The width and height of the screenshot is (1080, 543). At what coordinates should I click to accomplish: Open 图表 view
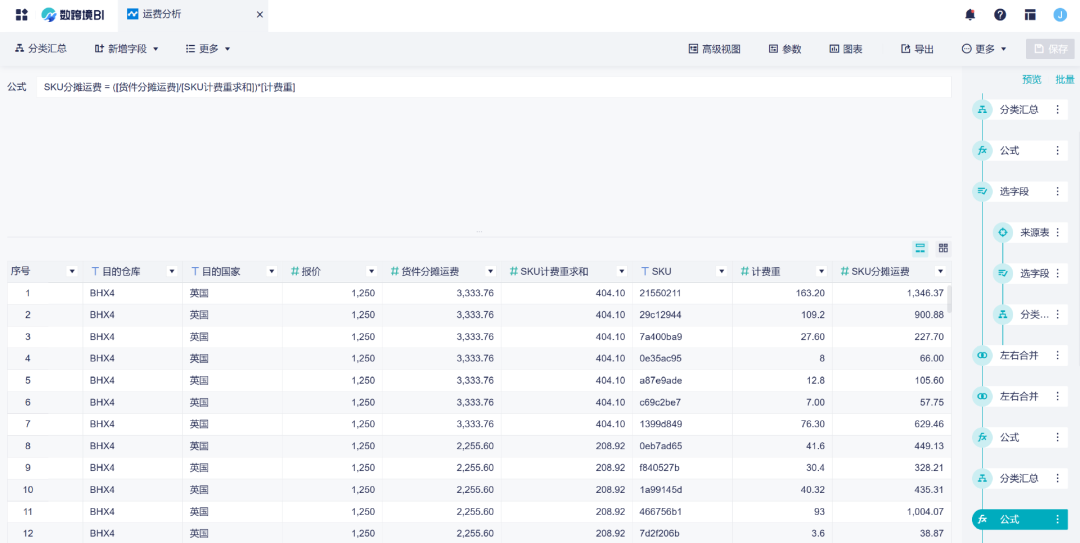point(846,49)
